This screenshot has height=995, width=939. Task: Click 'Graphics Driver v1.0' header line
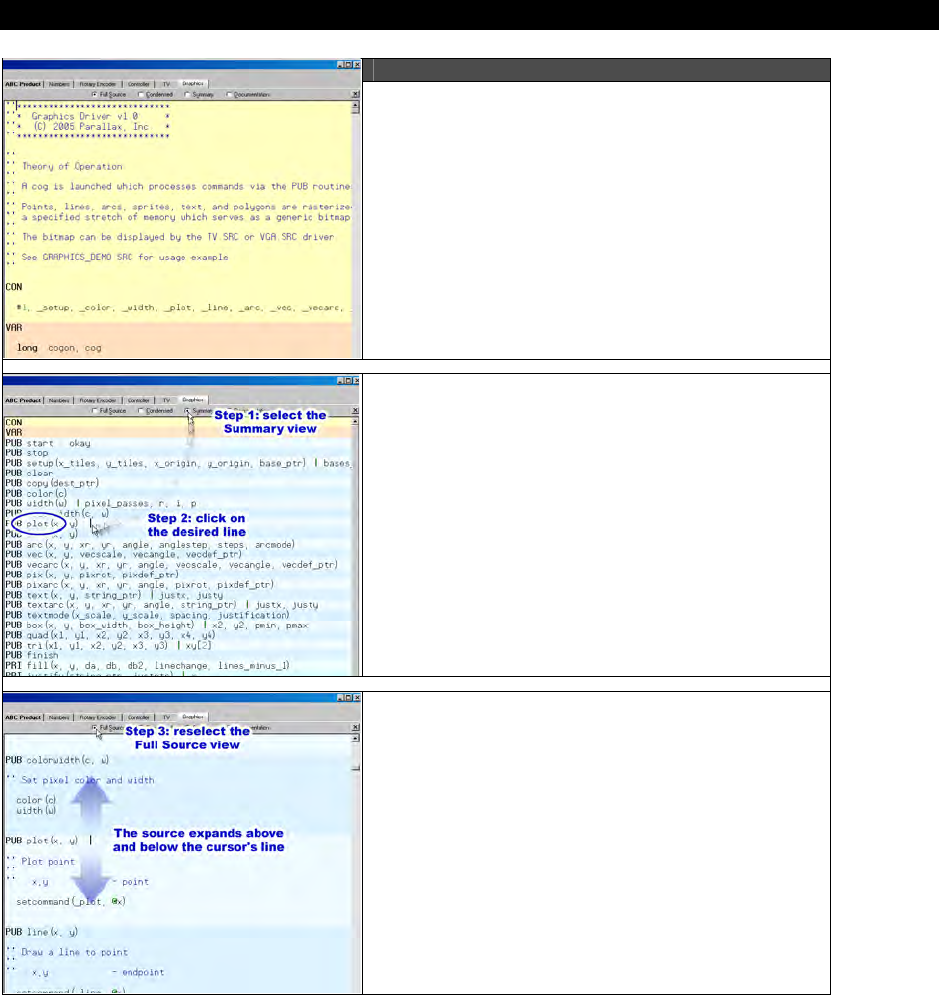click(85, 117)
